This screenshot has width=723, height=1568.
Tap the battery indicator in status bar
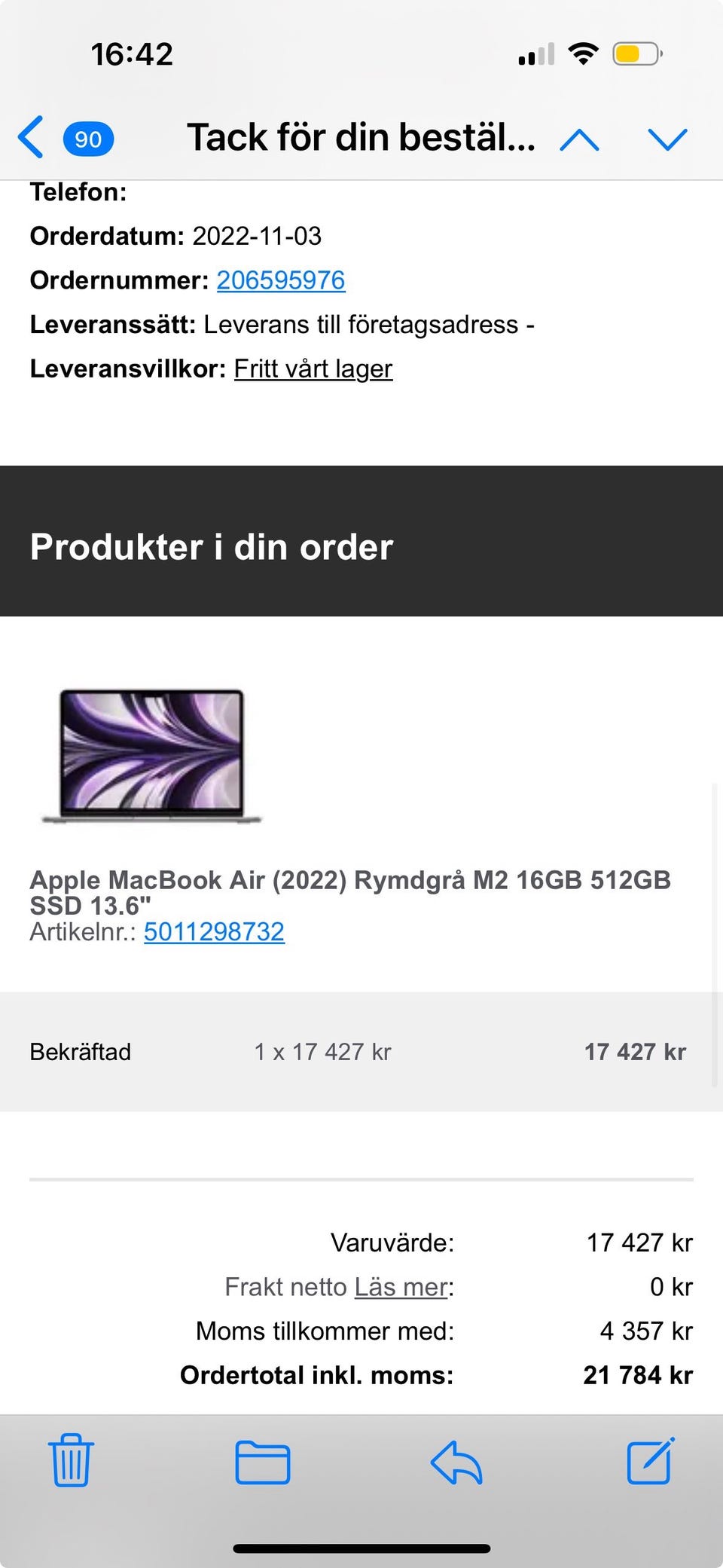[637, 54]
